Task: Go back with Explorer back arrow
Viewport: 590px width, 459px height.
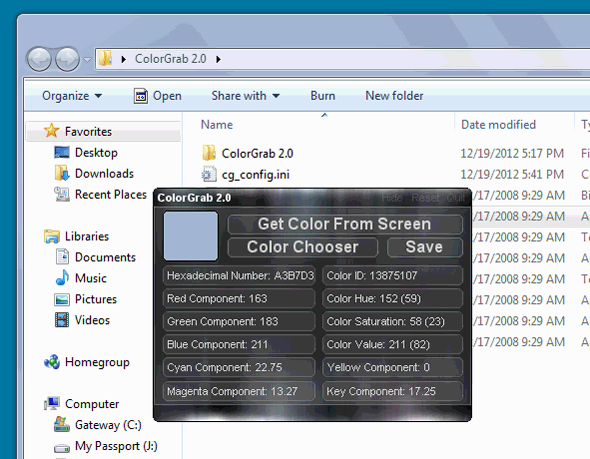Action: click(39, 59)
